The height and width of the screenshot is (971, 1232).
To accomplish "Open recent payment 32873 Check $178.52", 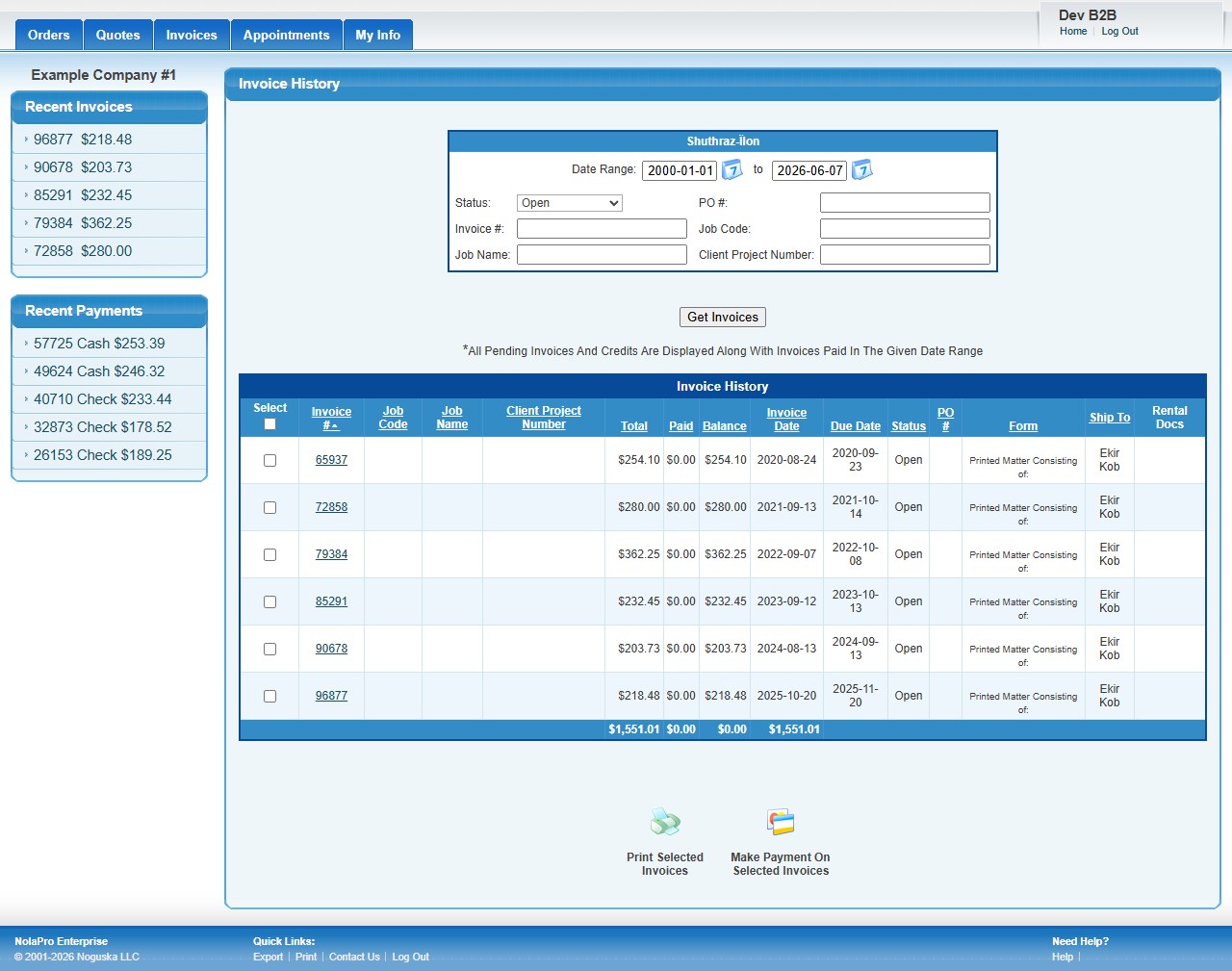I will [103, 427].
